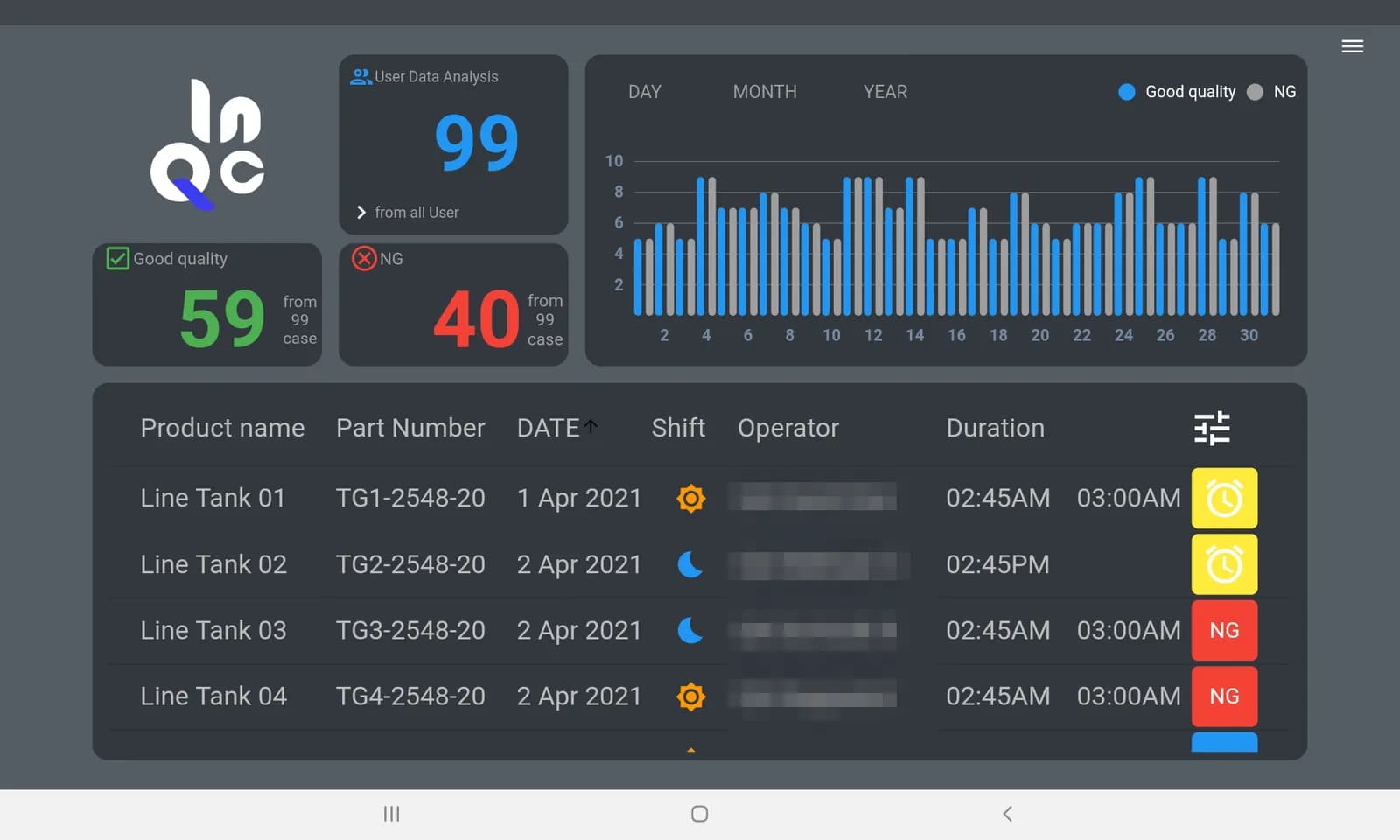The width and height of the screenshot is (1400, 840).
Task: Toggle the Good quality legend marker
Action: (x=1127, y=92)
